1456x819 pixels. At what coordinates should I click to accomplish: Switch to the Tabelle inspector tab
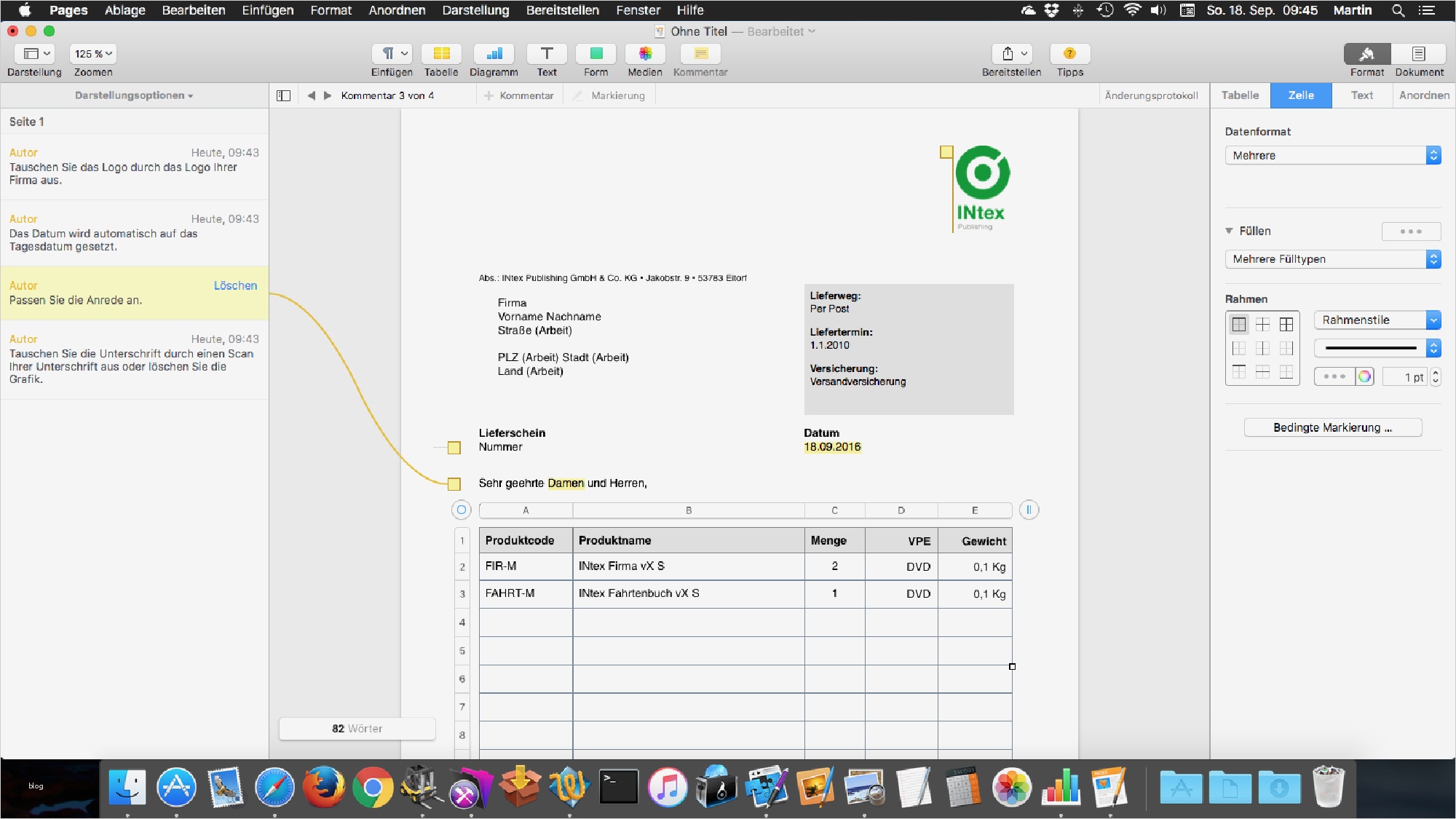[x=1240, y=95]
